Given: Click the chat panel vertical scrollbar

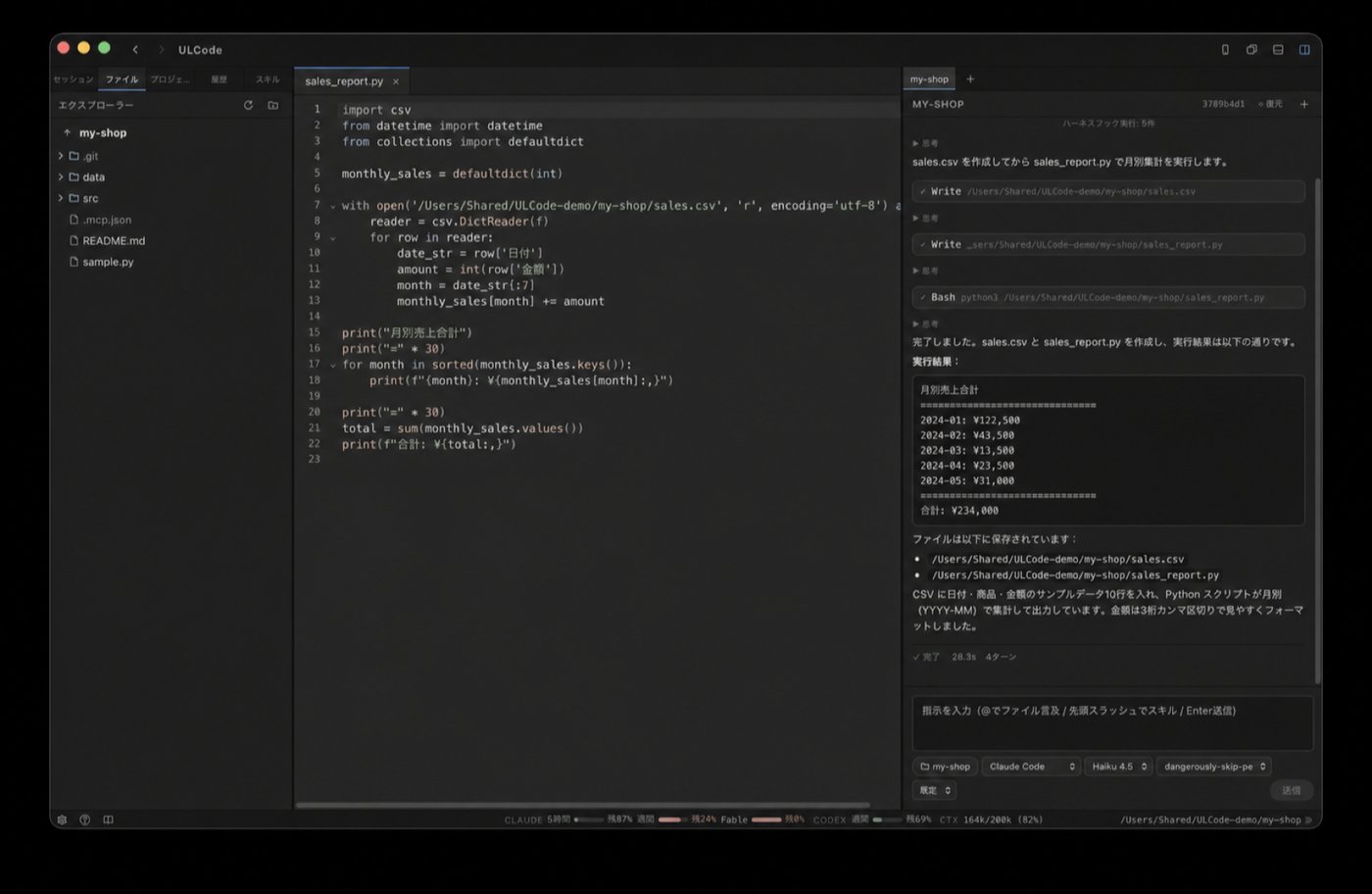Looking at the screenshot, I should coord(1317,431).
